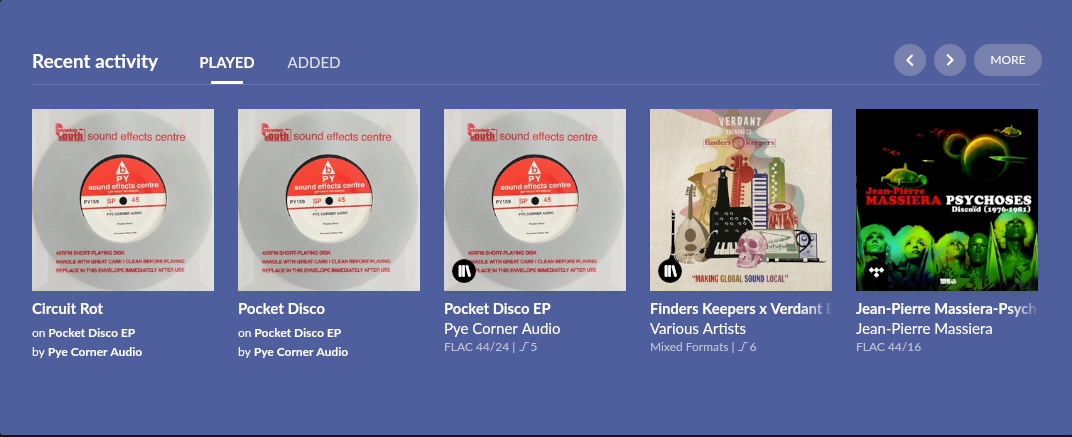Switch to the ADDED tab
The height and width of the screenshot is (437, 1072).
coord(314,63)
